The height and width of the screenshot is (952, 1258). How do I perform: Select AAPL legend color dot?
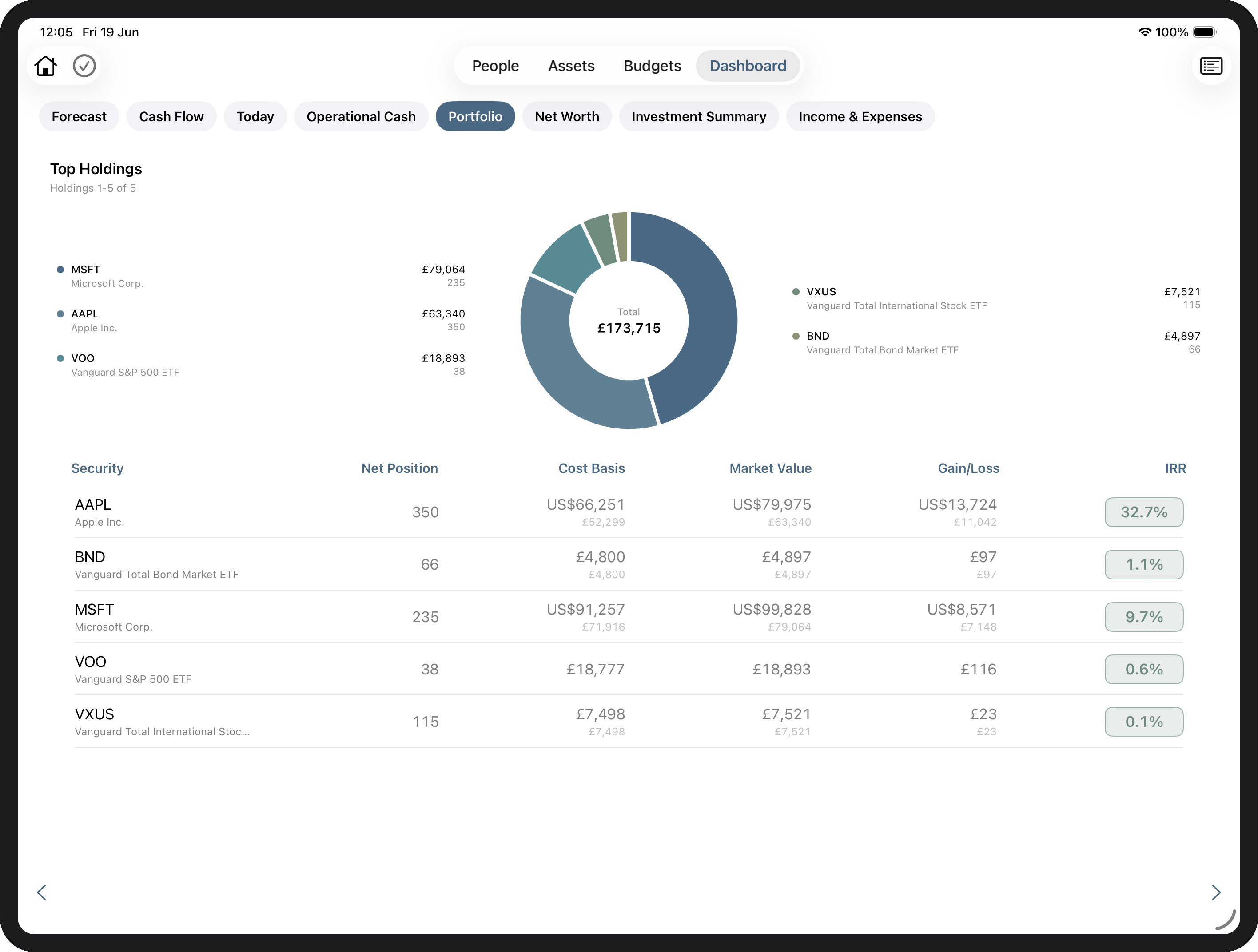(60, 314)
